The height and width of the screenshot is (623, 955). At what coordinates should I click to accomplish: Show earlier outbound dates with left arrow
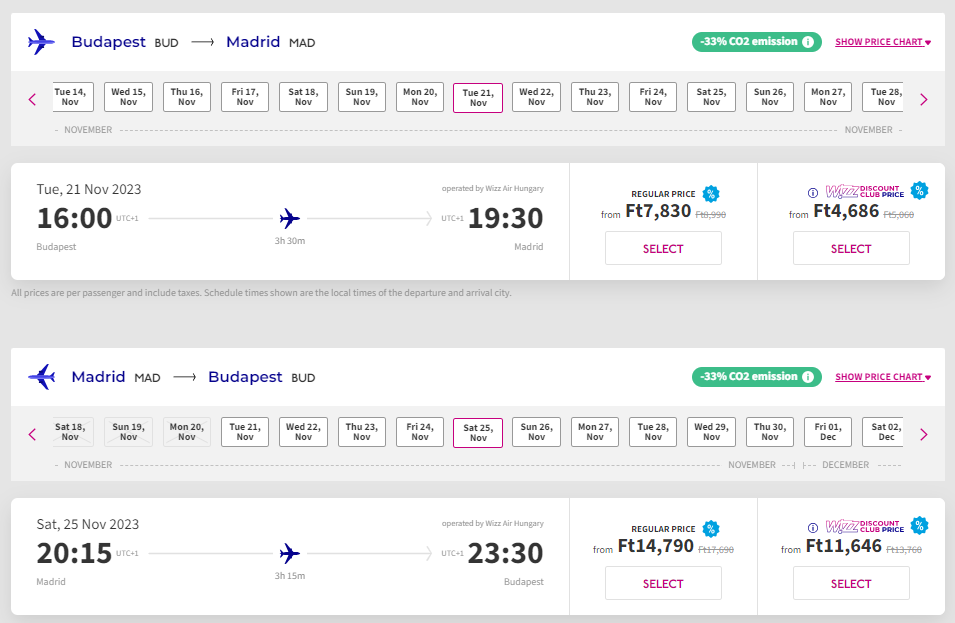32,99
